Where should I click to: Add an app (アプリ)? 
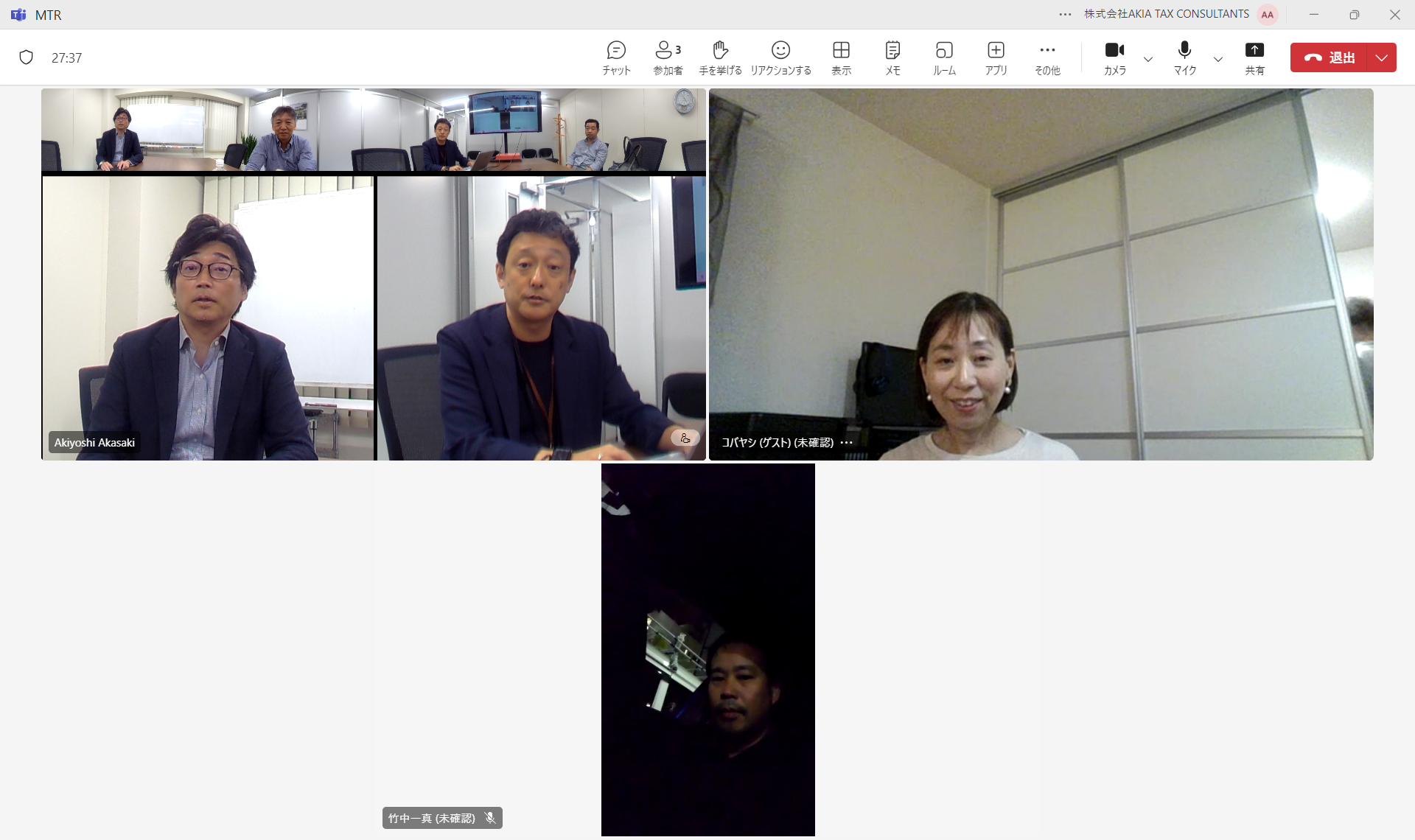coord(996,58)
